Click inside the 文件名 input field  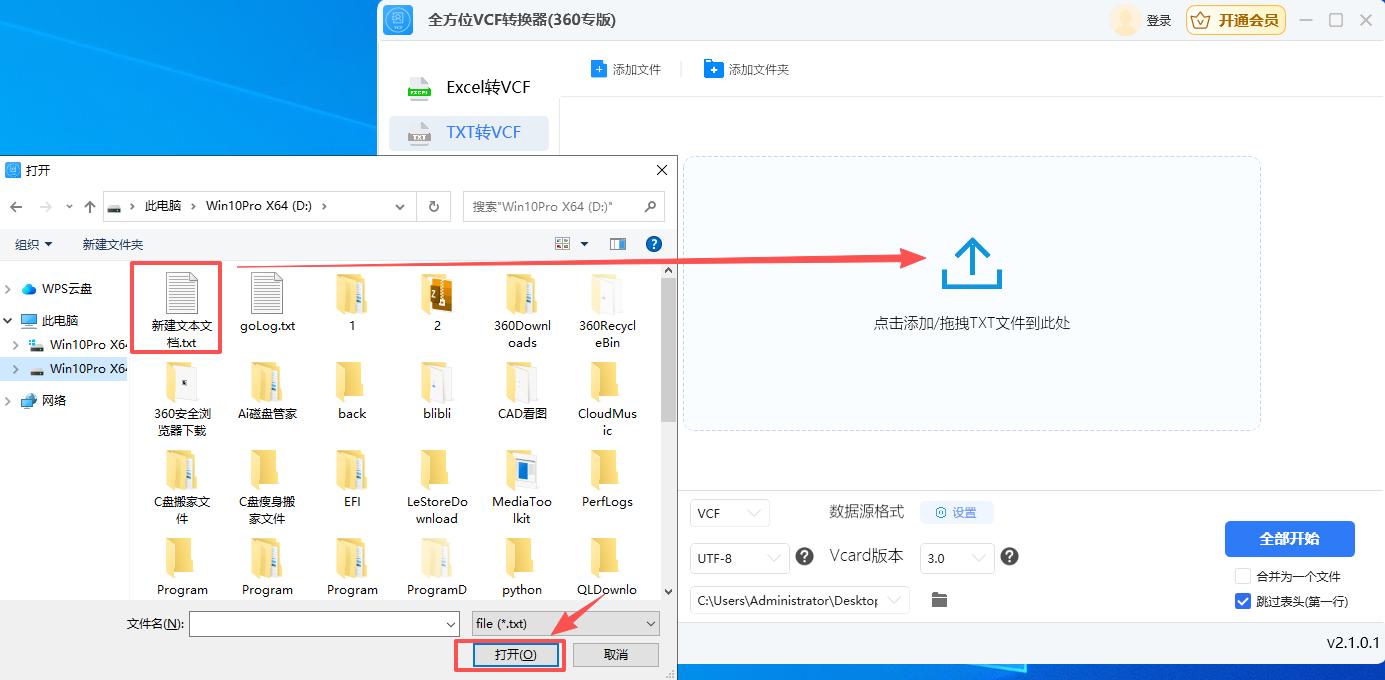320,623
